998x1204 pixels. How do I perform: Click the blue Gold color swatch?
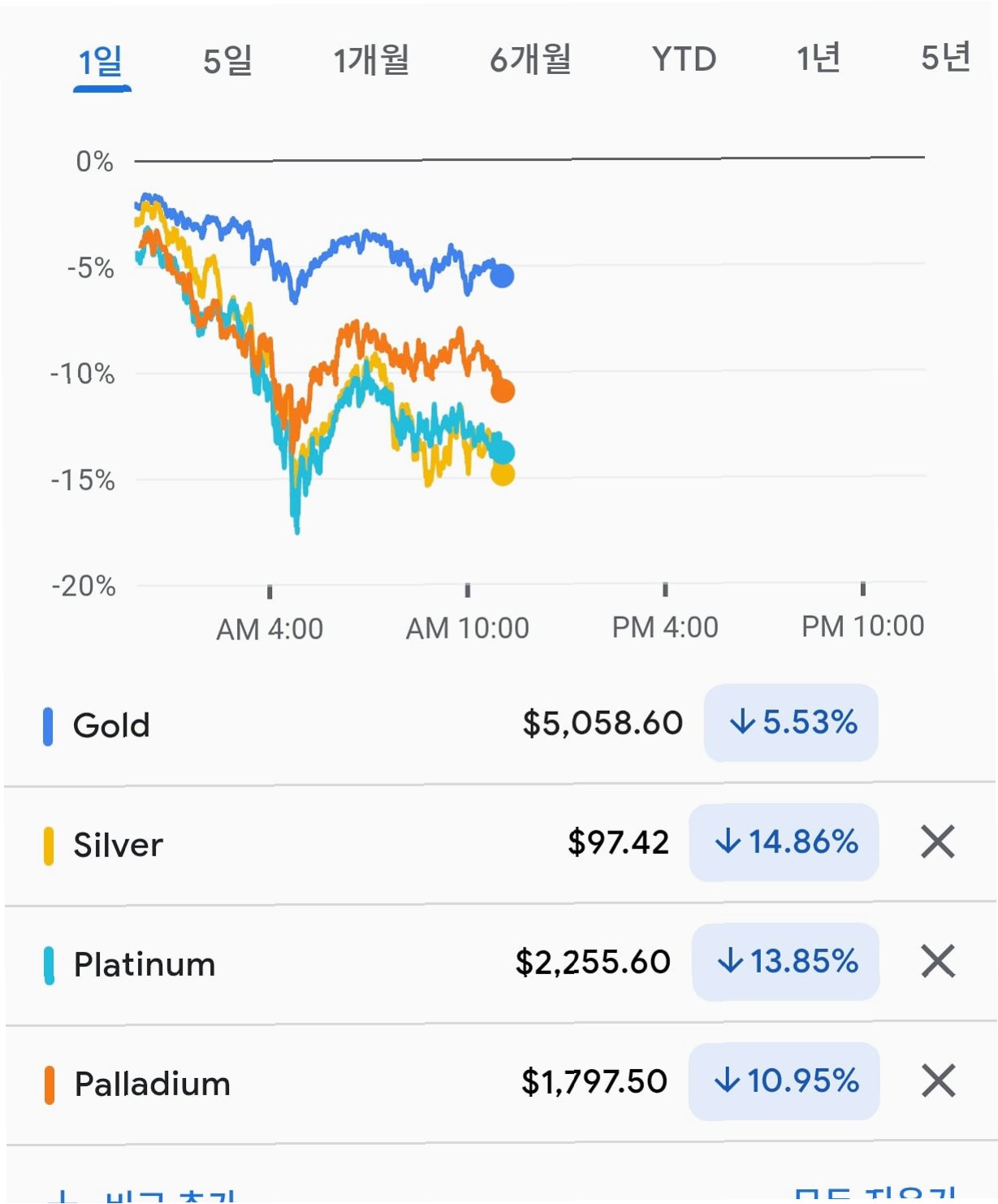click(x=48, y=726)
